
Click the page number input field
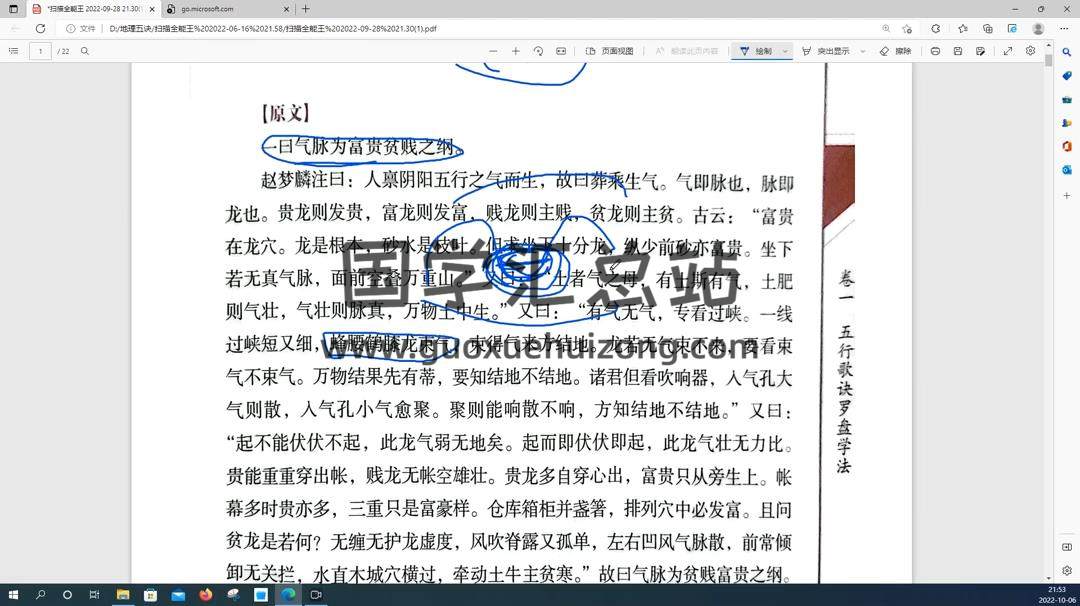point(41,51)
